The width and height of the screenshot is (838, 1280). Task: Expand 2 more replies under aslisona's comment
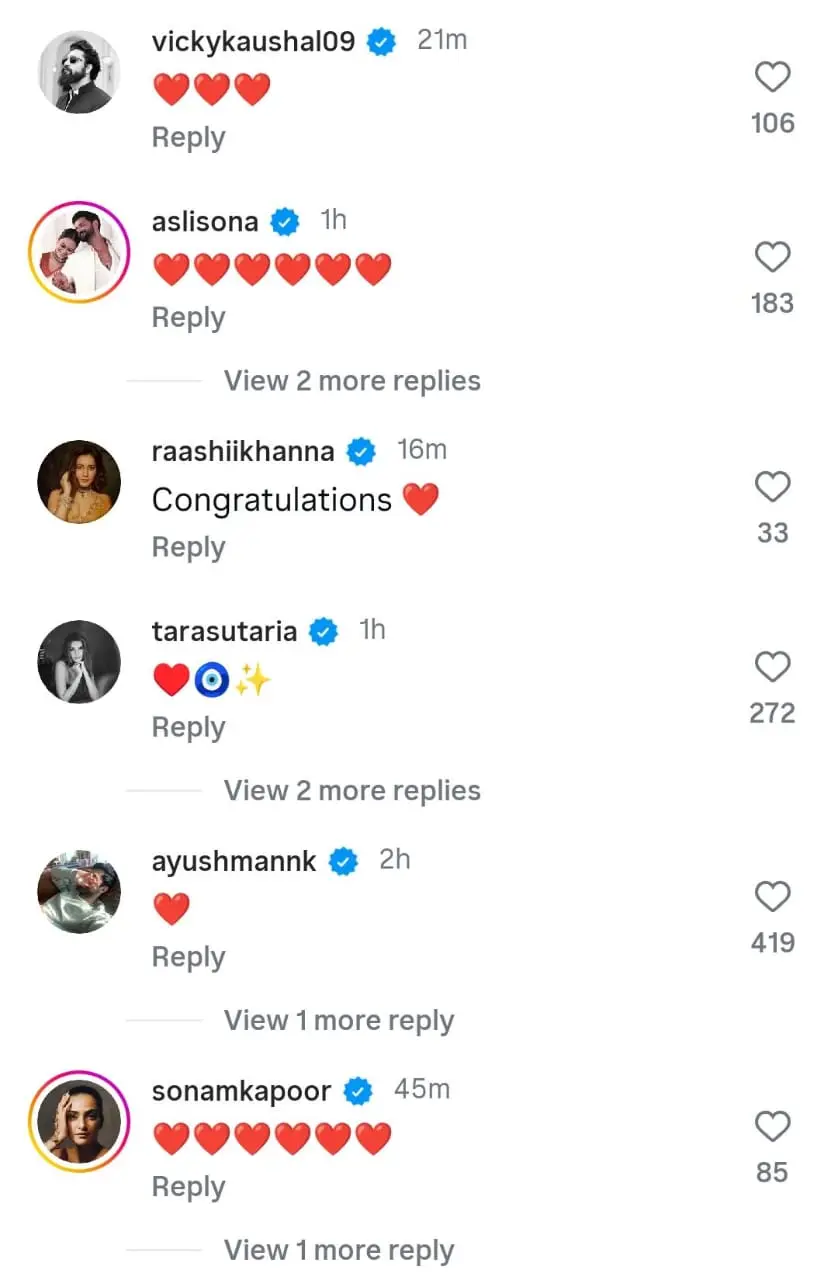[x=352, y=381]
